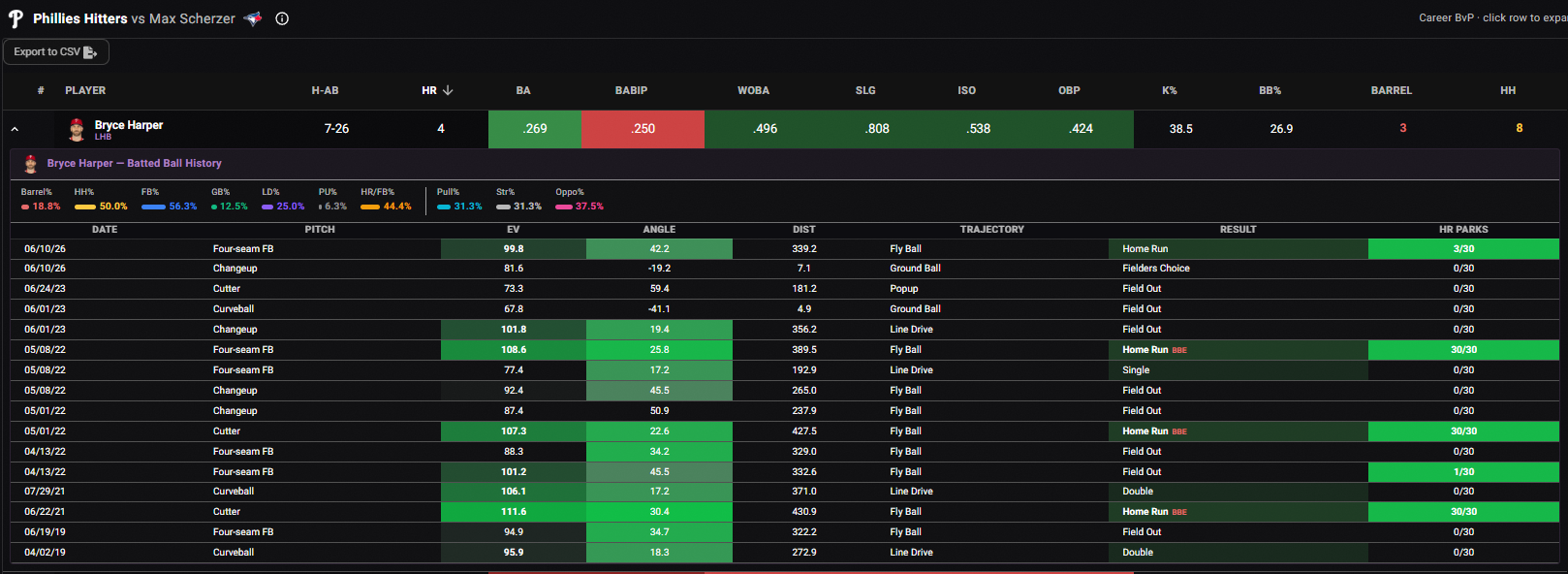
Task: Click the 26.9 BB% value
Action: [x=1281, y=129]
